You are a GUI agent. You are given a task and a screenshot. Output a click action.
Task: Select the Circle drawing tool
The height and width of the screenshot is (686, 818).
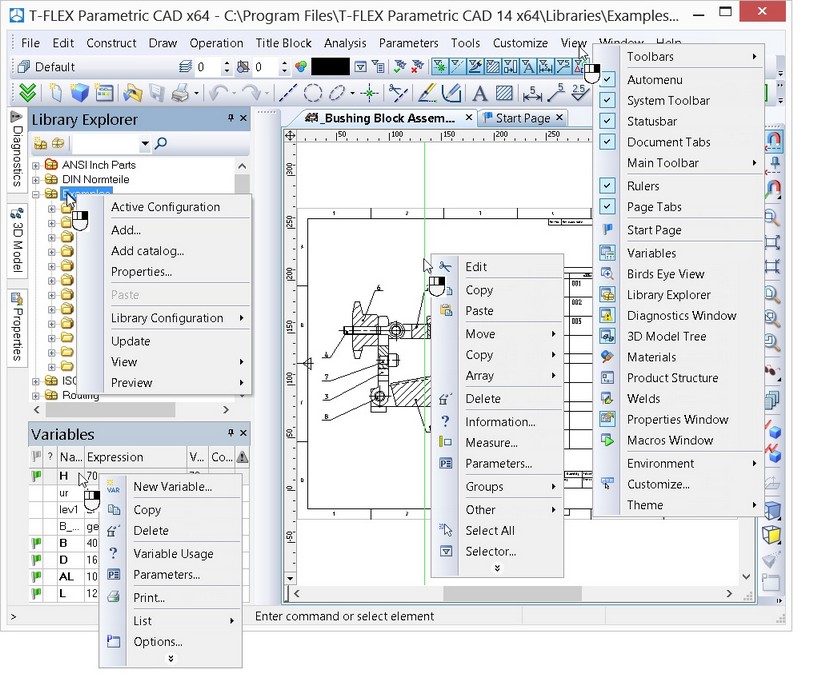[x=312, y=93]
